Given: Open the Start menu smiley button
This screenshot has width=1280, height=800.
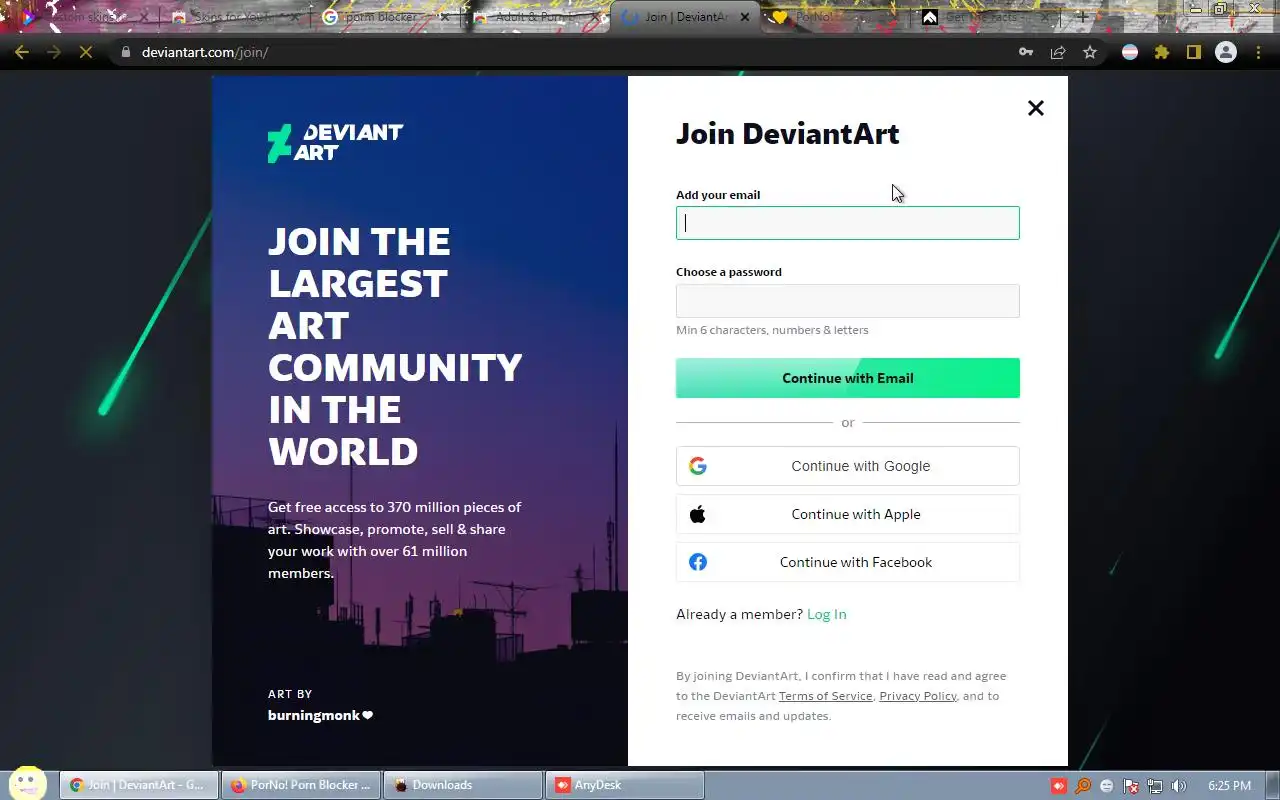Looking at the screenshot, I should click(27, 784).
